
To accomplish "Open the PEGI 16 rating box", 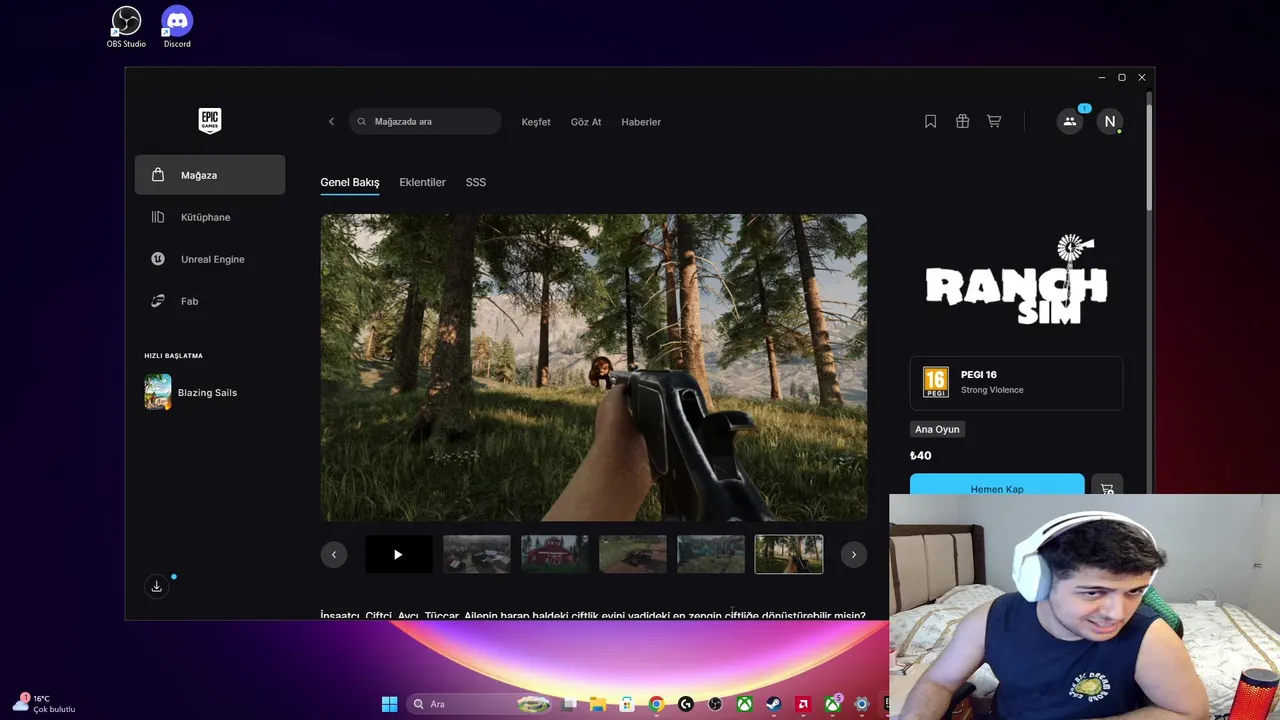I will click(1016, 382).
